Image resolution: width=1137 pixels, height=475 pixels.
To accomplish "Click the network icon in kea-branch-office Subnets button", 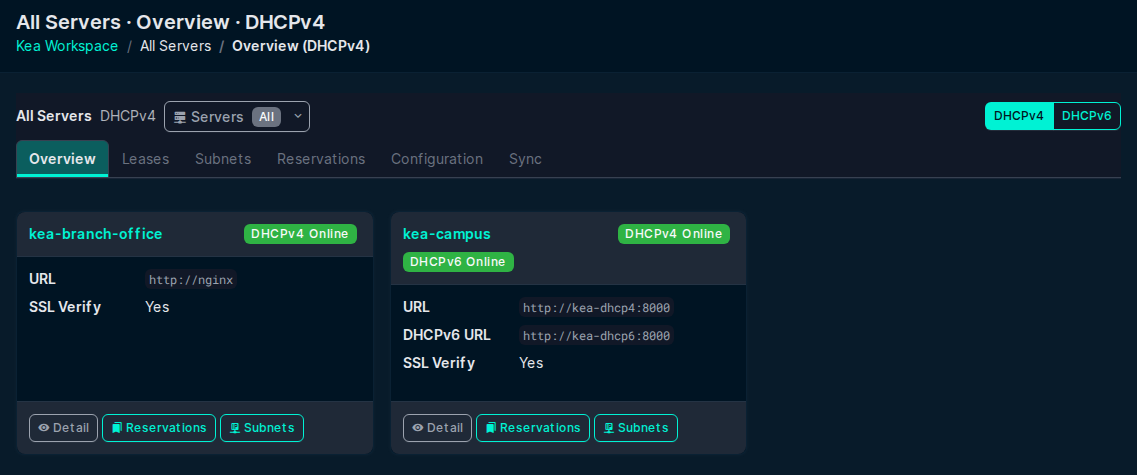I will 235,428.
